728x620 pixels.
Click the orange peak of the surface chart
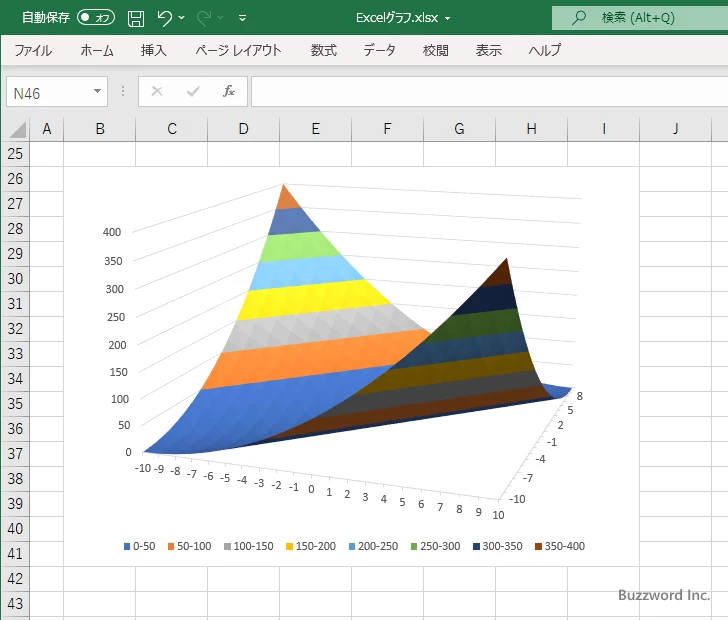(286, 200)
